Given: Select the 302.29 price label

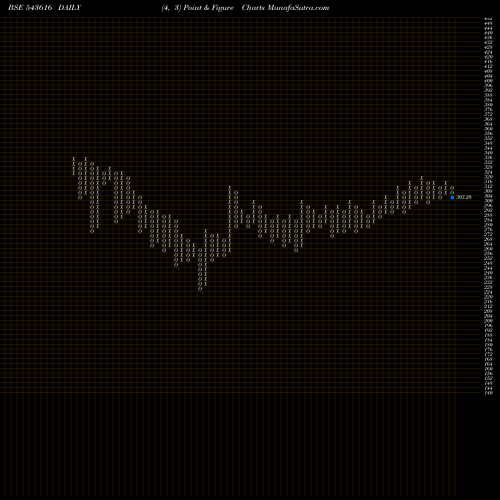Looking at the screenshot, I should (464, 197).
